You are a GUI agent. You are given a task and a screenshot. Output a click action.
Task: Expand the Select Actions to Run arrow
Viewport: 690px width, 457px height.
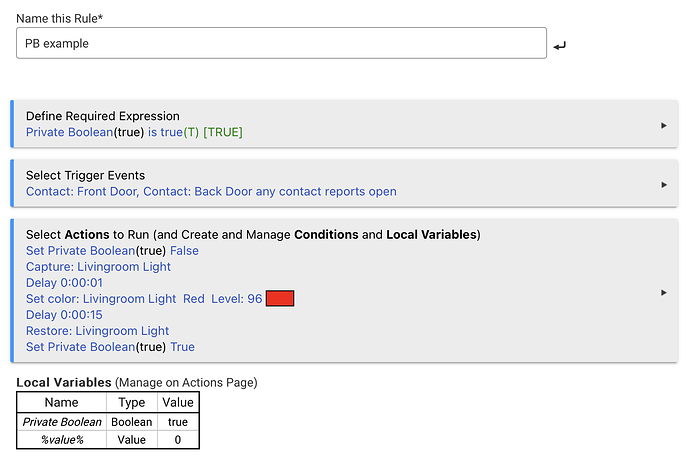click(x=664, y=292)
